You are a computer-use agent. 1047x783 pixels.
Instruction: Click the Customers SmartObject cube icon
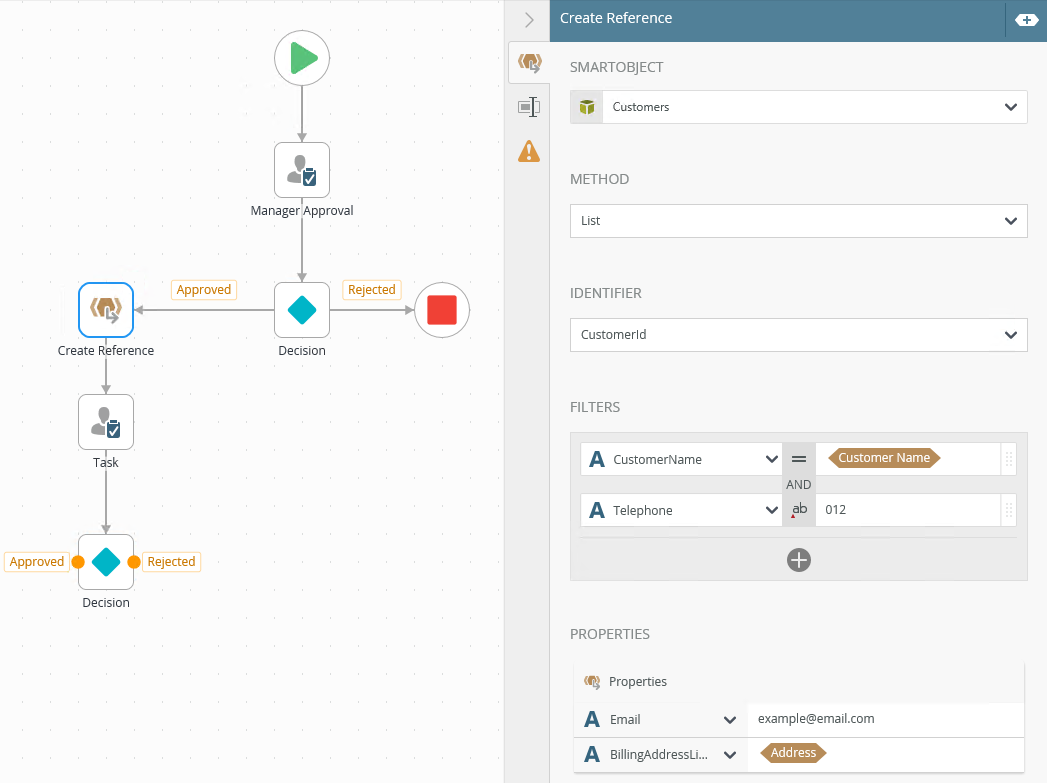point(587,107)
